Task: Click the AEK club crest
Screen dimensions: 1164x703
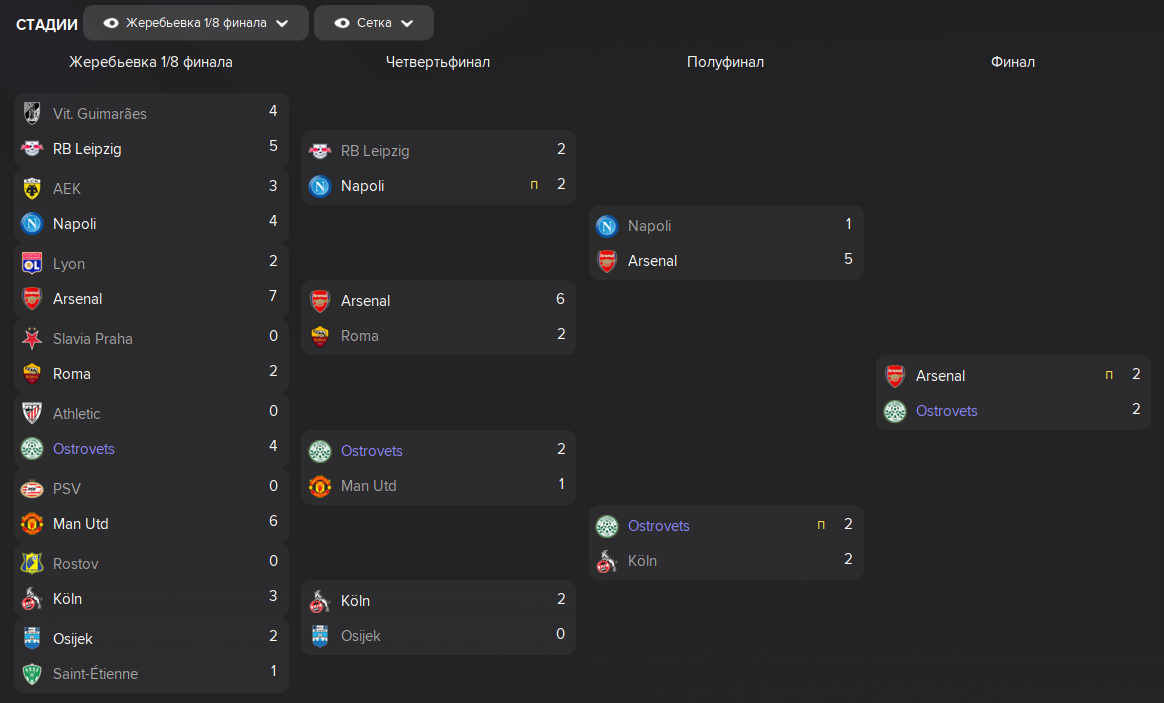Action: [32, 189]
